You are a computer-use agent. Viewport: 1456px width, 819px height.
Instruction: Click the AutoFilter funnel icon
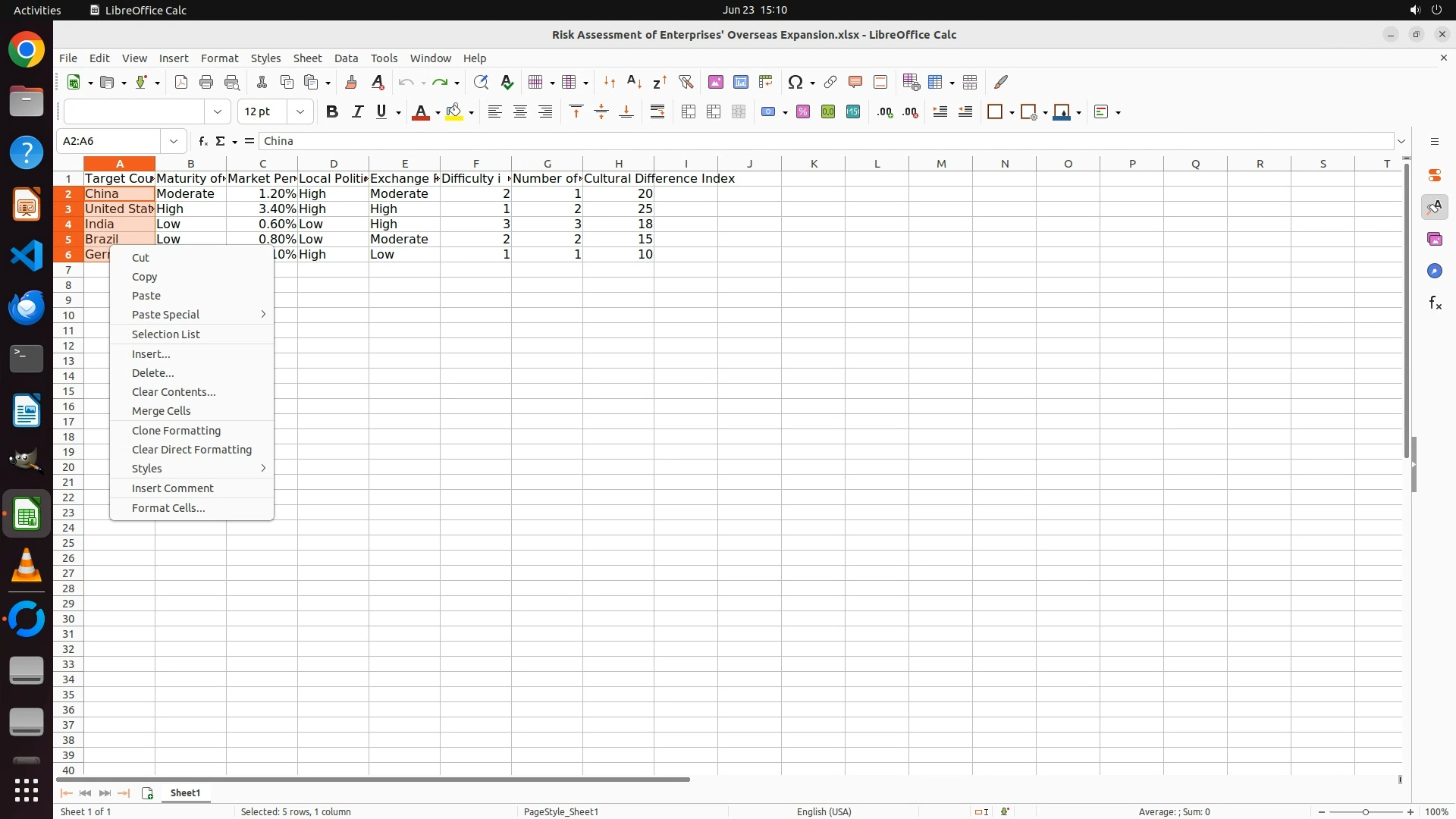pyautogui.click(x=686, y=82)
